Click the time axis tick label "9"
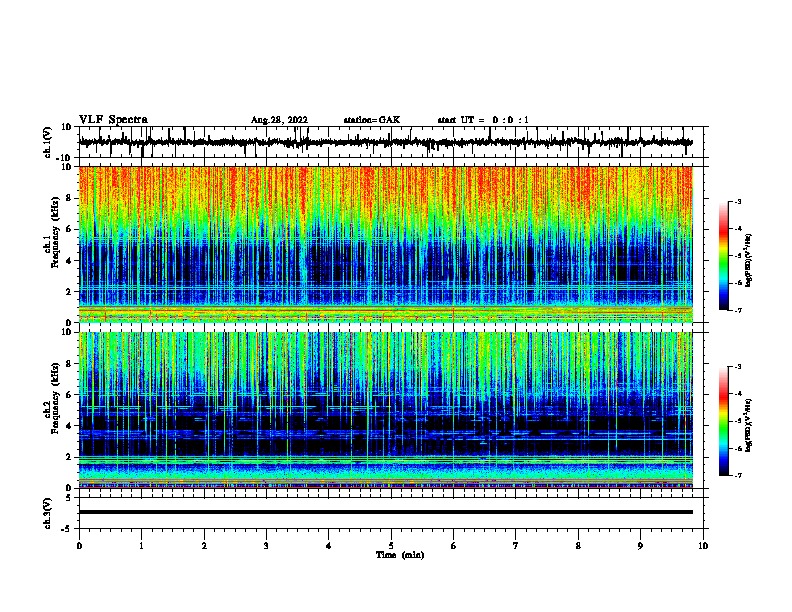The width and height of the screenshot is (792, 612). coord(640,546)
